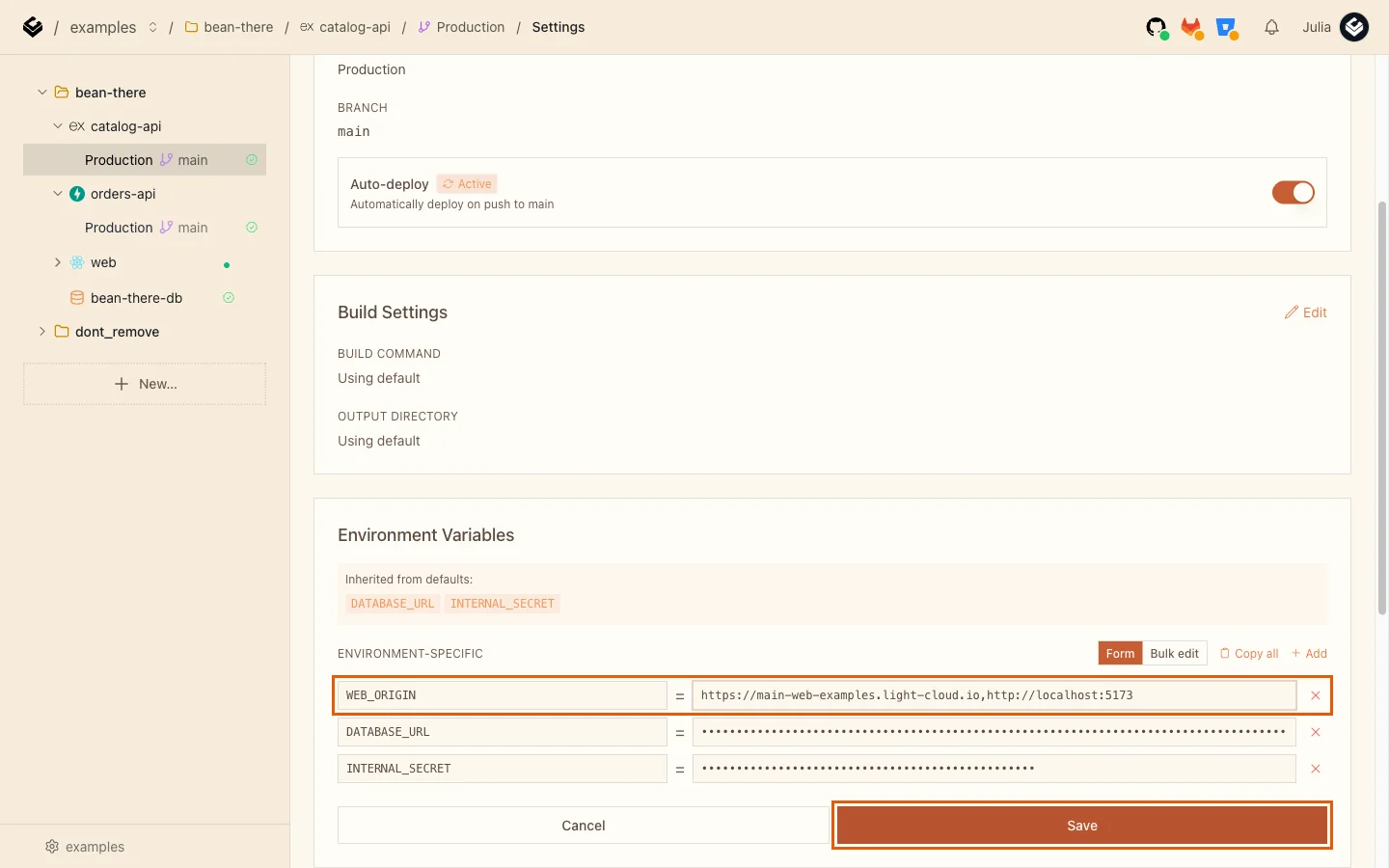Click the web React icon
The height and width of the screenshot is (868, 1389).
click(77, 262)
